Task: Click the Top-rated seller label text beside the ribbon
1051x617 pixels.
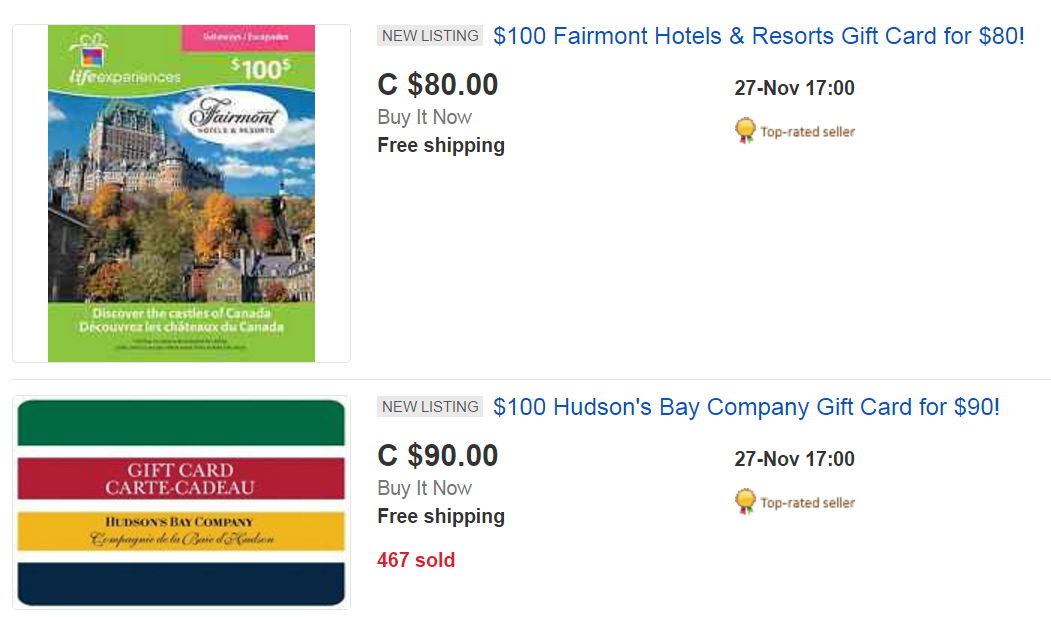Action: tap(809, 131)
